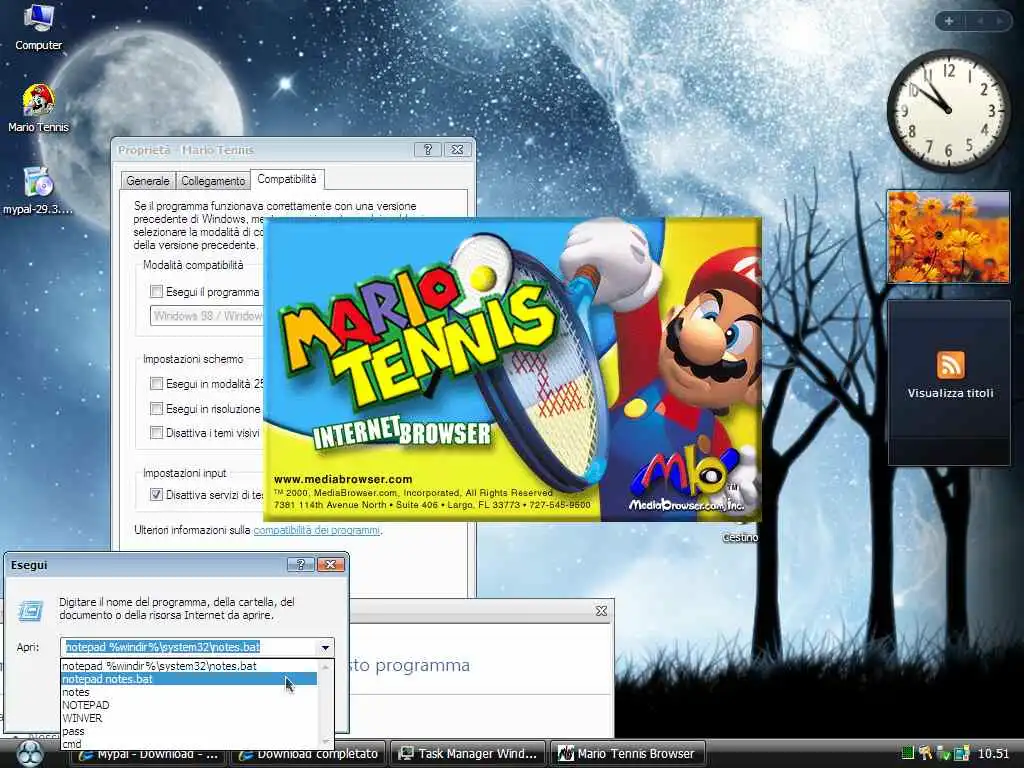The width and height of the screenshot is (1024, 768).
Task: Open Mypal - Download taskbar button
Action: 148,754
